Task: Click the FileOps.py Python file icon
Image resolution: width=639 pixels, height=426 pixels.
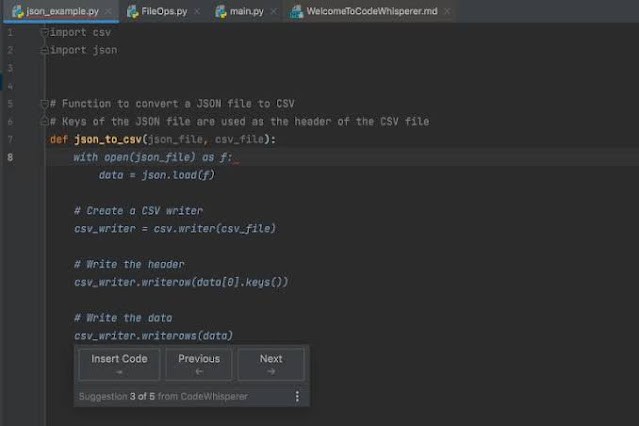Action: [x=131, y=11]
